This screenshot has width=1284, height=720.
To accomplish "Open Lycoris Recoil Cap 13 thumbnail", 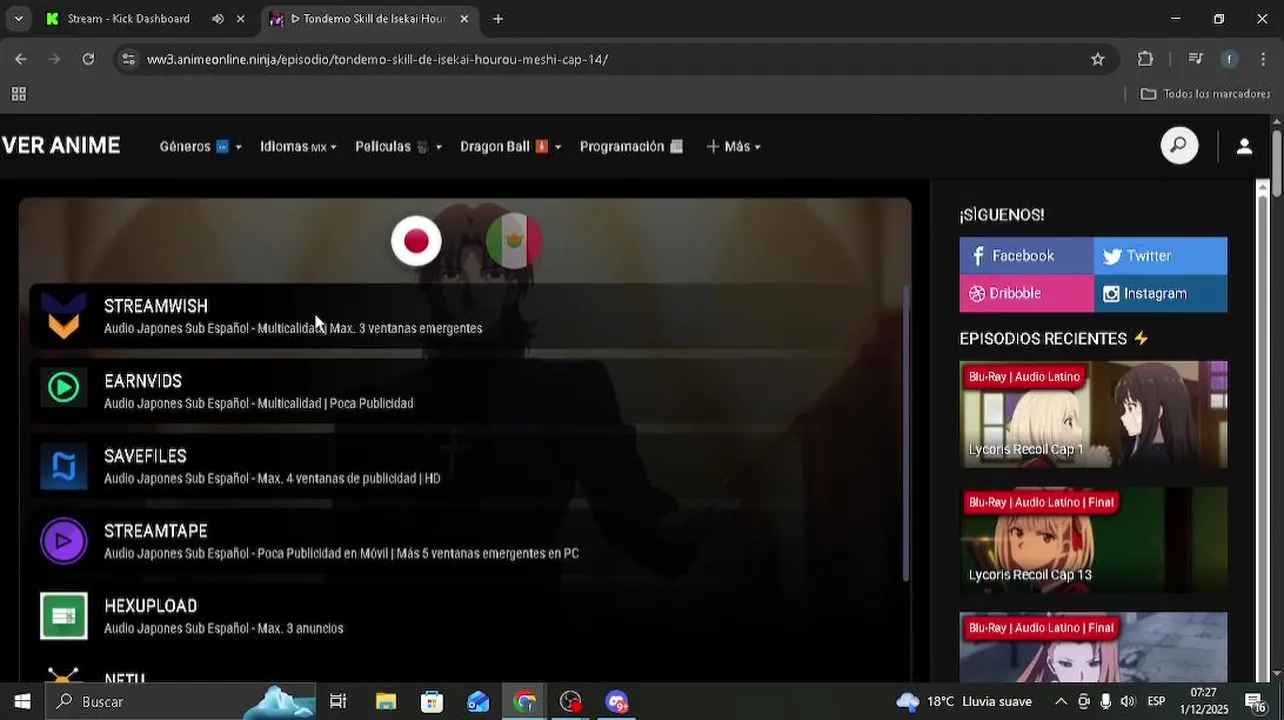I will coord(1093,540).
